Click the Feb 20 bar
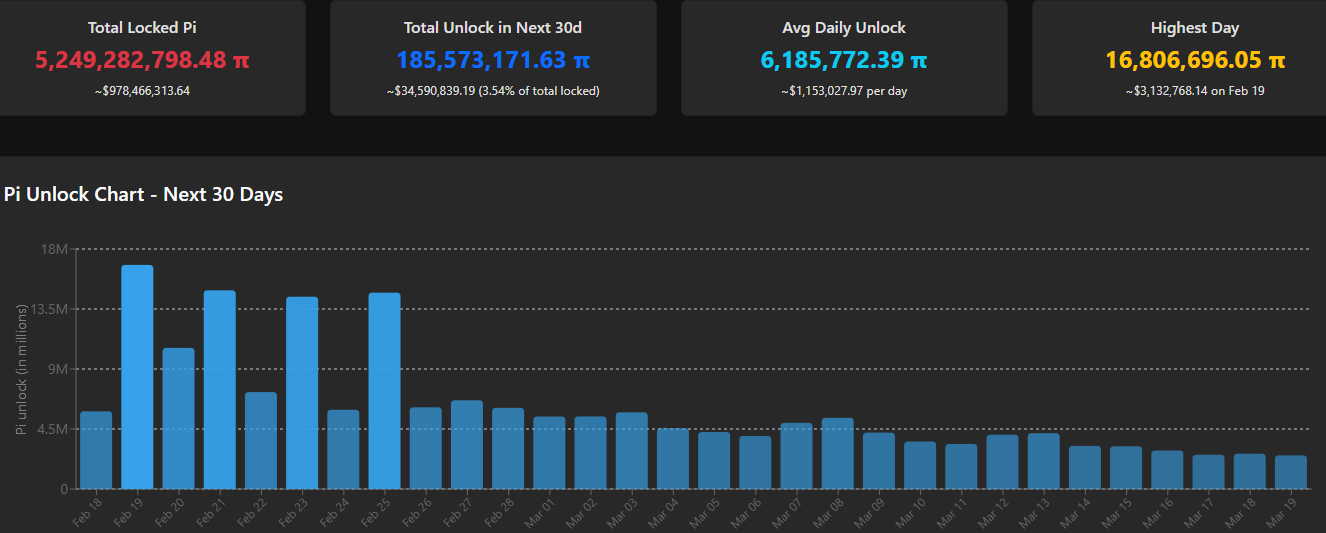1326x533 pixels. (178, 418)
